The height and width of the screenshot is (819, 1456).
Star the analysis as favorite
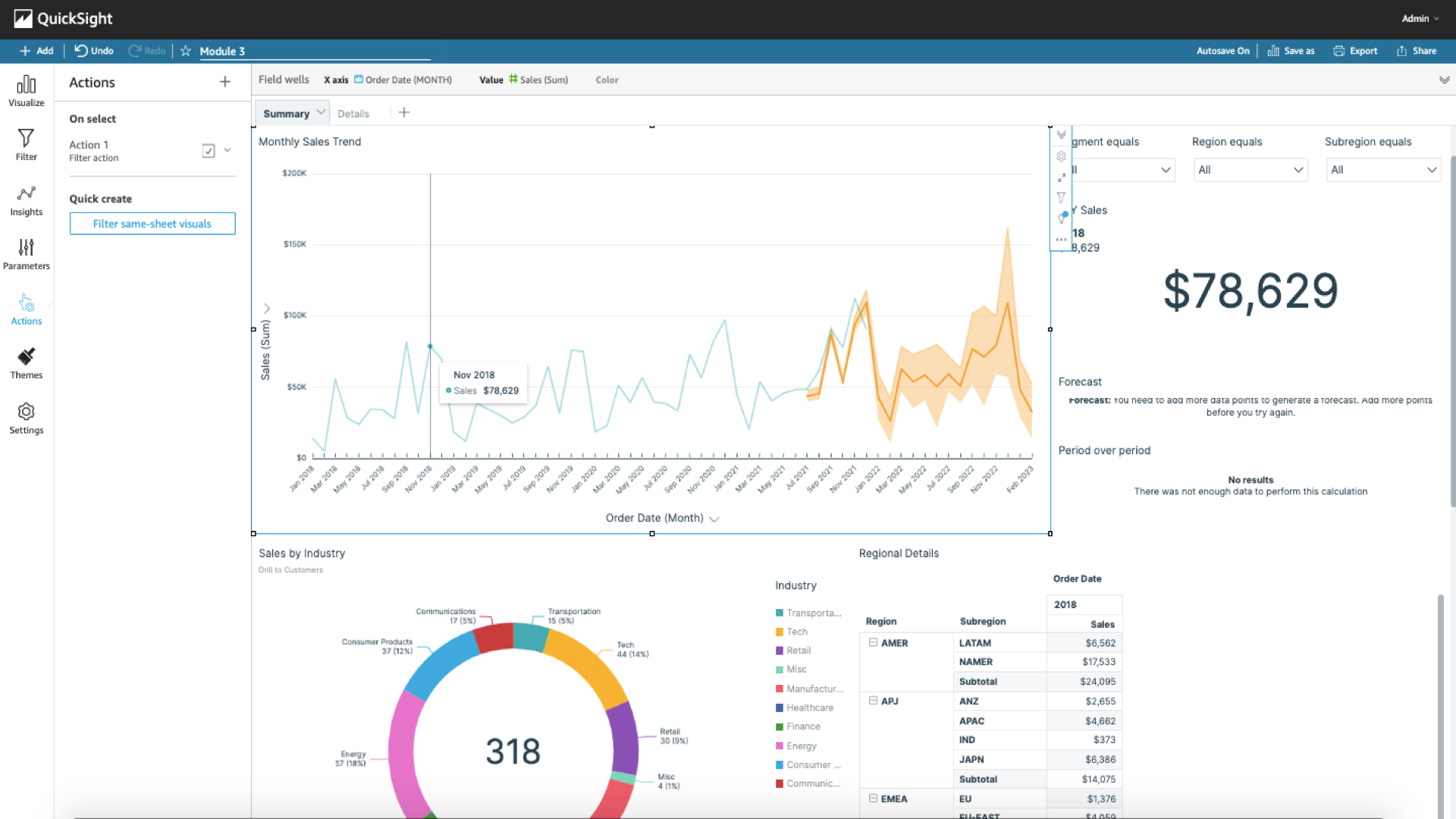pyautogui.click(x=185, y=51)
